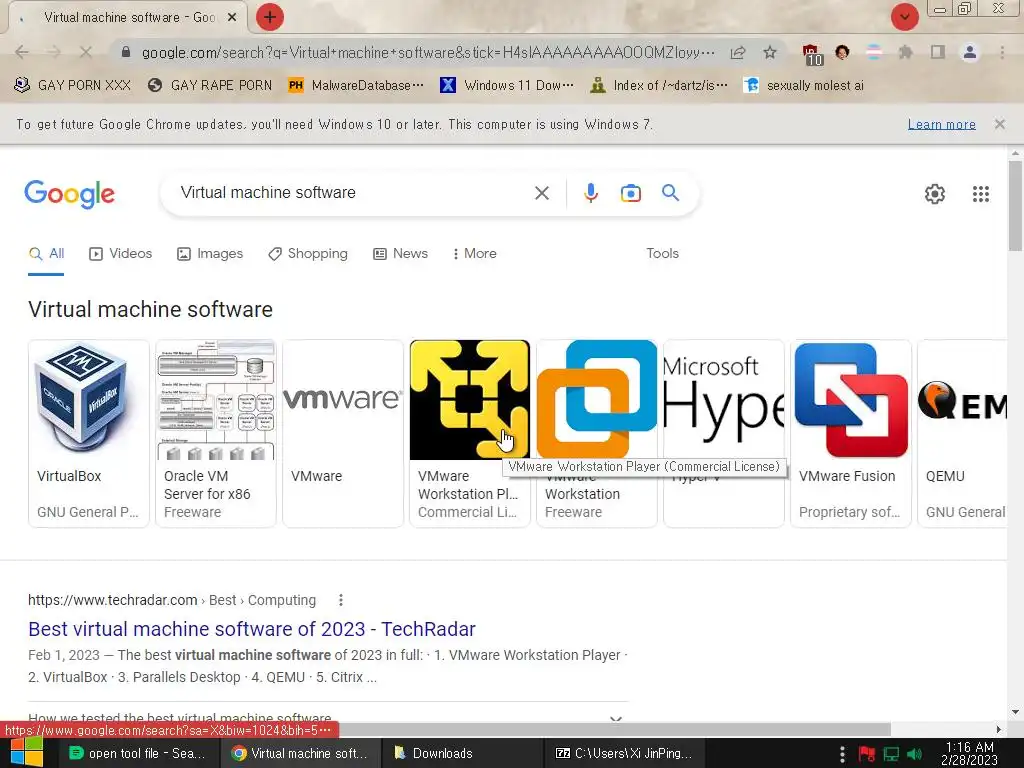Open the Microsoft Hyper-V card
Image resolution: width=1024 pixels, height=768 pixels.
pyautogui.click(x=724, y=433)
